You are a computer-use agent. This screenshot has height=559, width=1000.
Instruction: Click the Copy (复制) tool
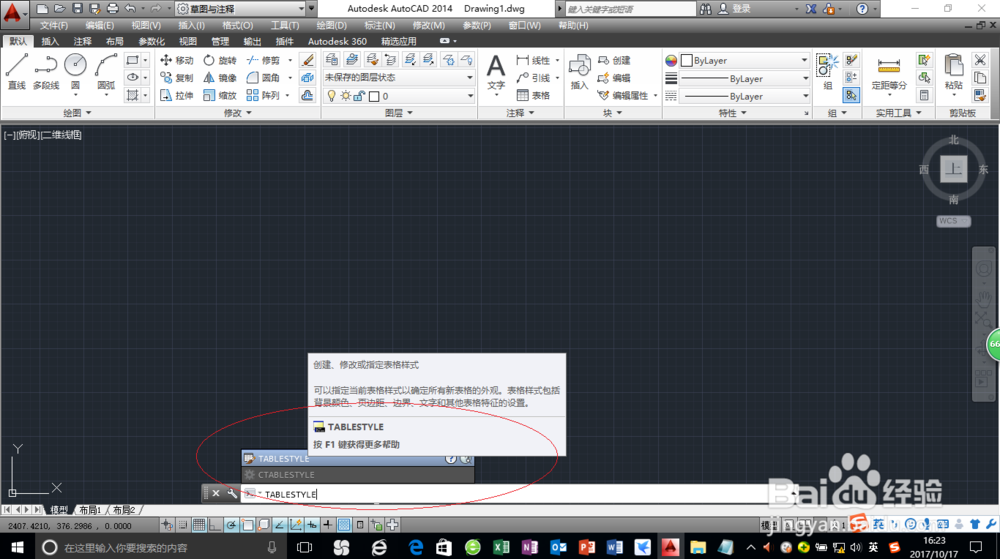click(177, 78)
